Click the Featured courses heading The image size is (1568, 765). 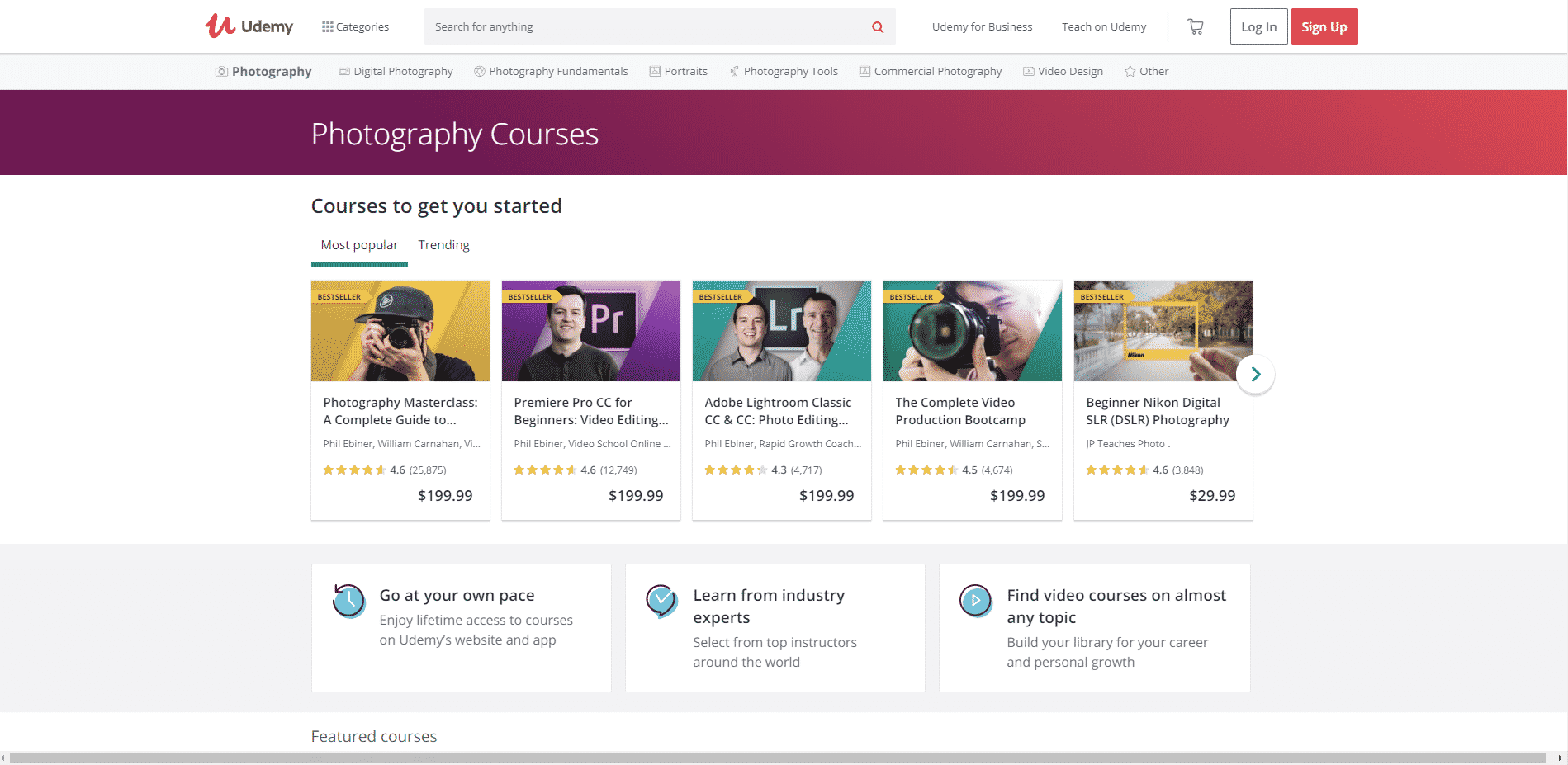click(374, 736)
